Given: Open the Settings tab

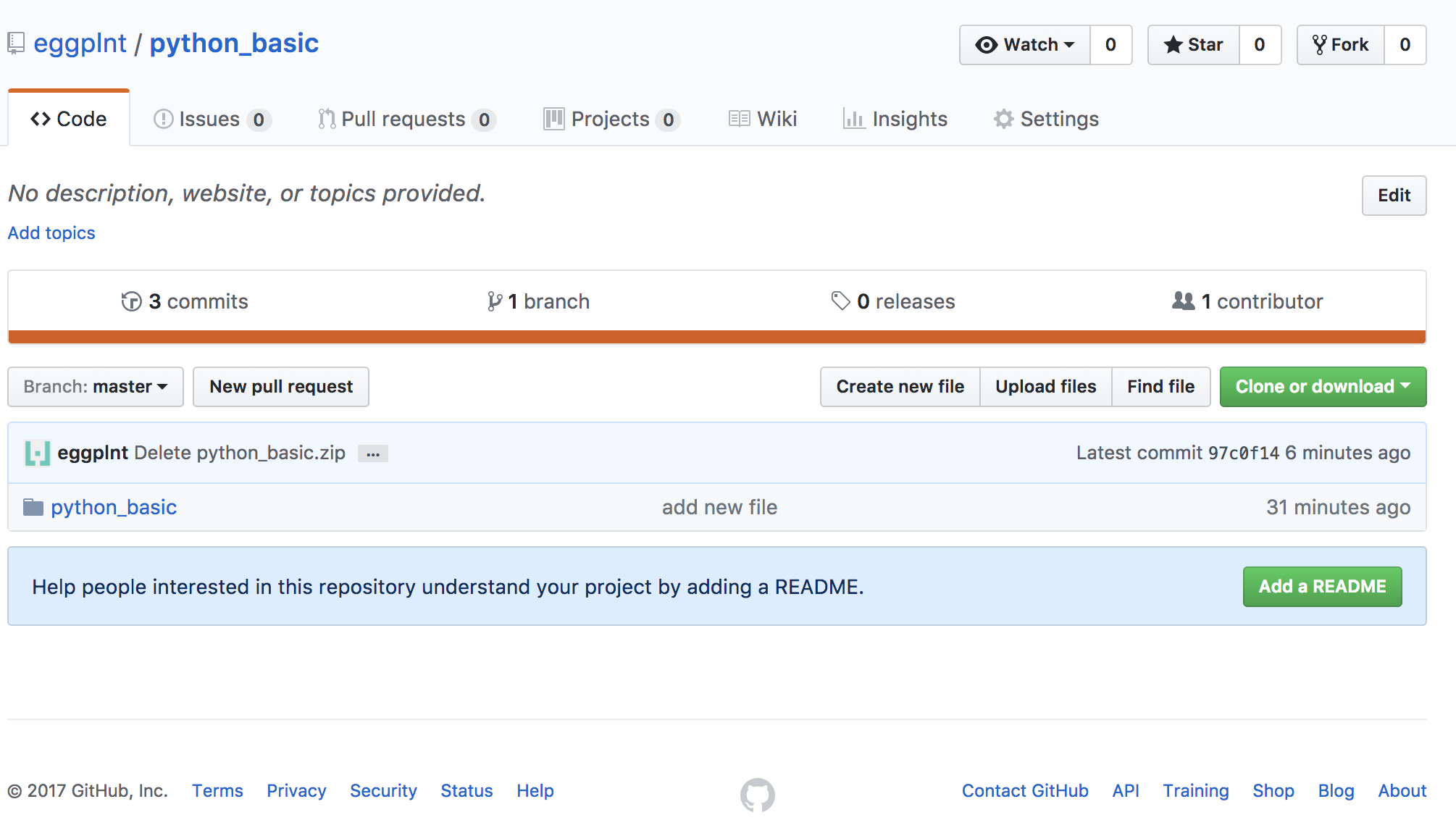Looking at the screenshot, I should pyautogui.click(x=1047, y=119).
